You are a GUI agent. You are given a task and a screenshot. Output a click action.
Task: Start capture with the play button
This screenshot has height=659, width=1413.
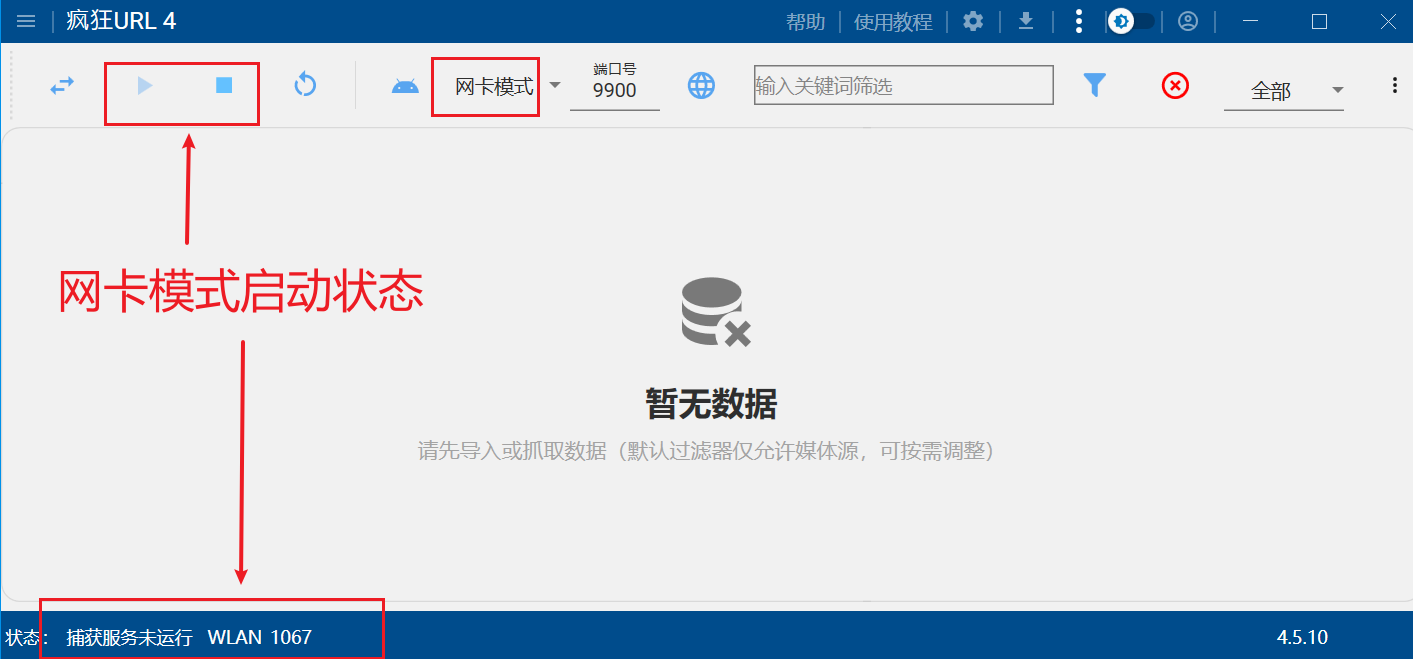point(145,86)
